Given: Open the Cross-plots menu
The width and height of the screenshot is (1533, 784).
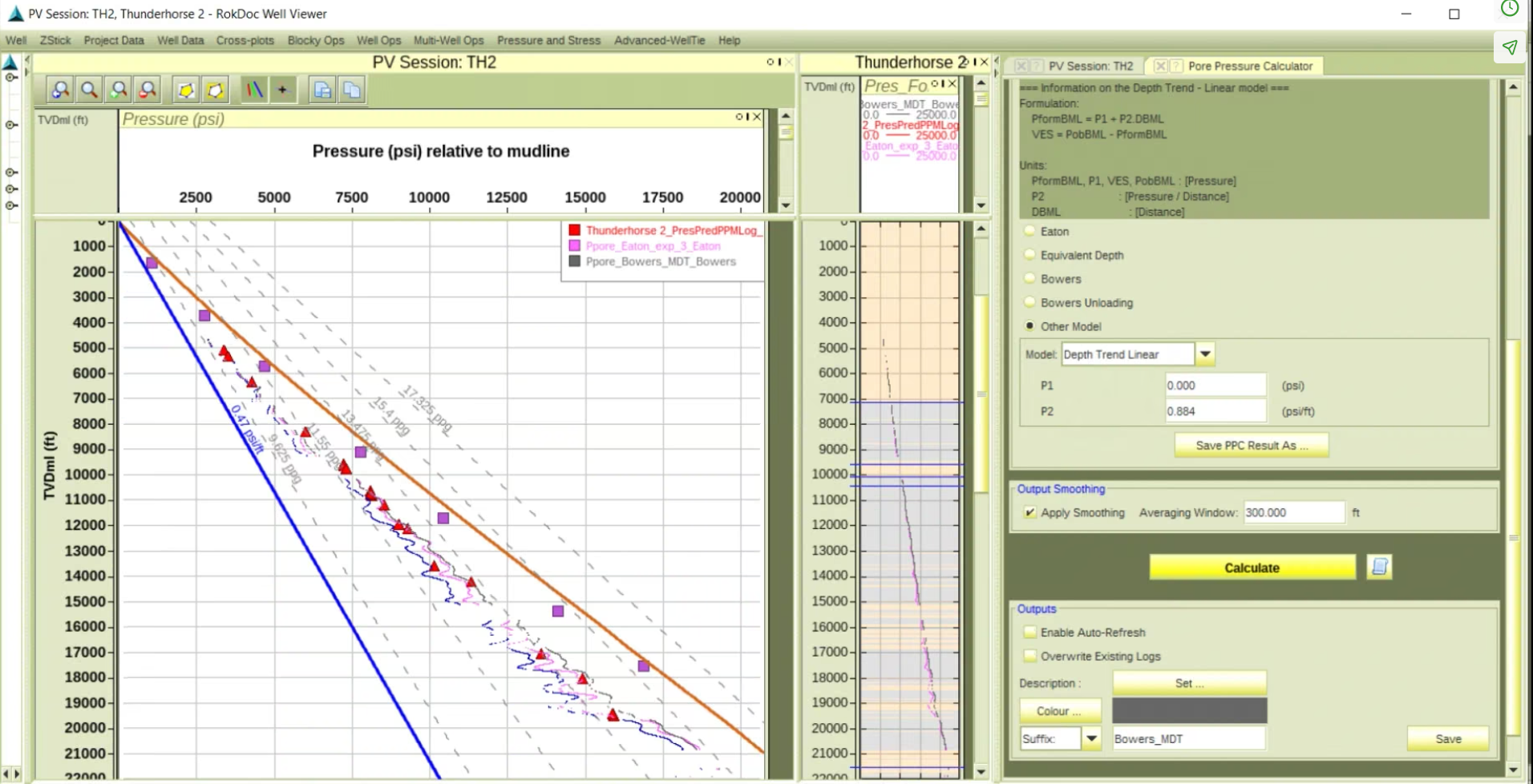Looking at the screenshot, I should (245, 40).
